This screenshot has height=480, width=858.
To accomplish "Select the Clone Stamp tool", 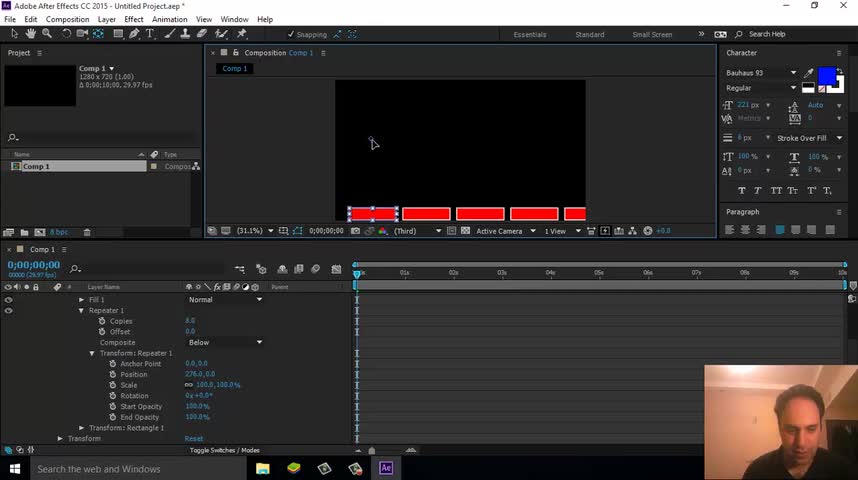I will (x=185, y=34).
